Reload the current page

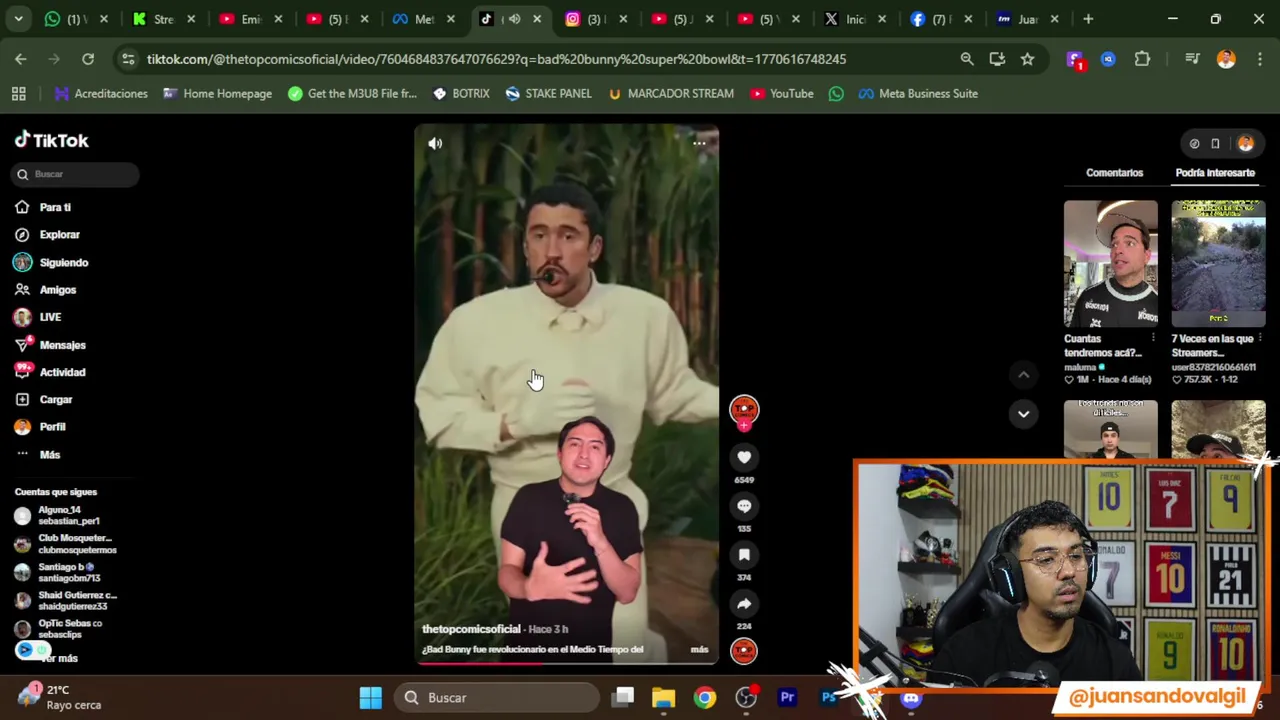click(88, 59)
